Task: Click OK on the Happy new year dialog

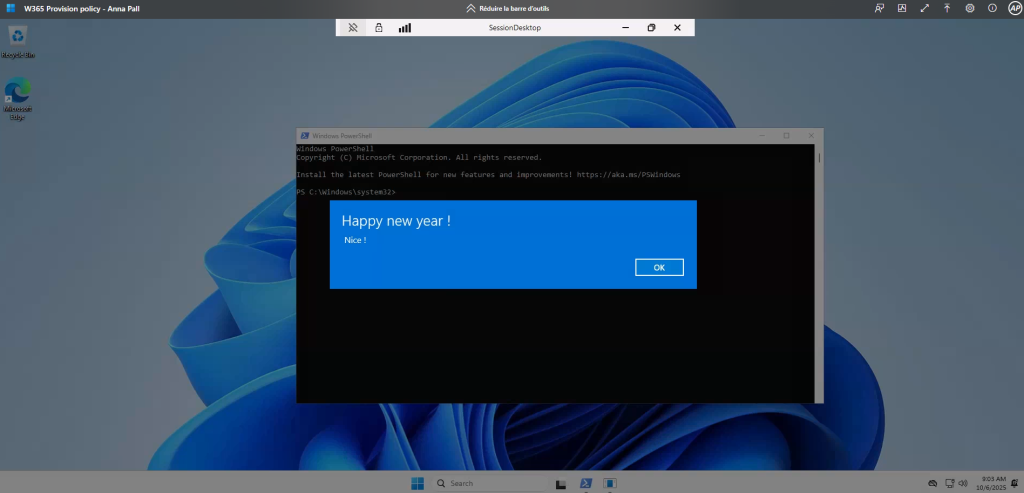Action: (659, 267)
